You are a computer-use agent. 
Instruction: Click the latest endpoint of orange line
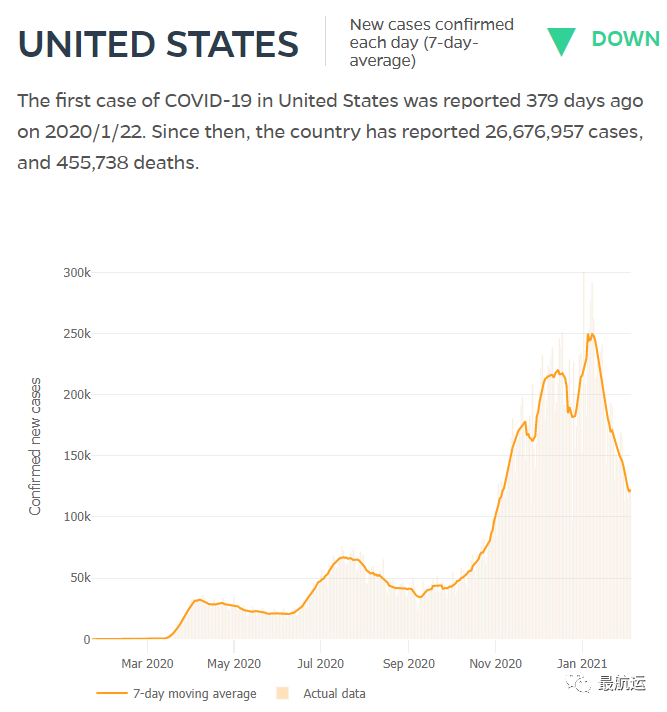click(x=629, y=491)
